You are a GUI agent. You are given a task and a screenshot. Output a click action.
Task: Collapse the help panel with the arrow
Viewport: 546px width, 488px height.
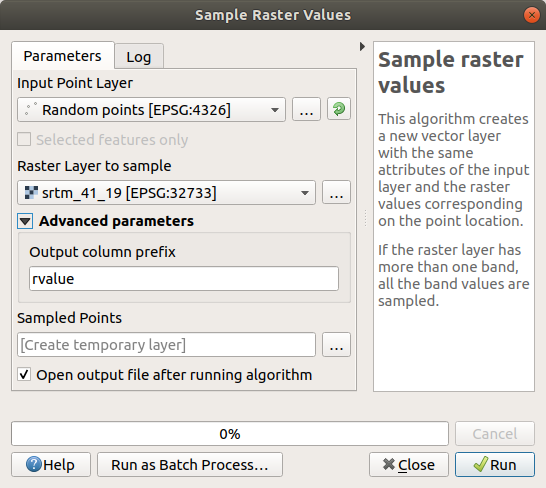tap(362, 46)
